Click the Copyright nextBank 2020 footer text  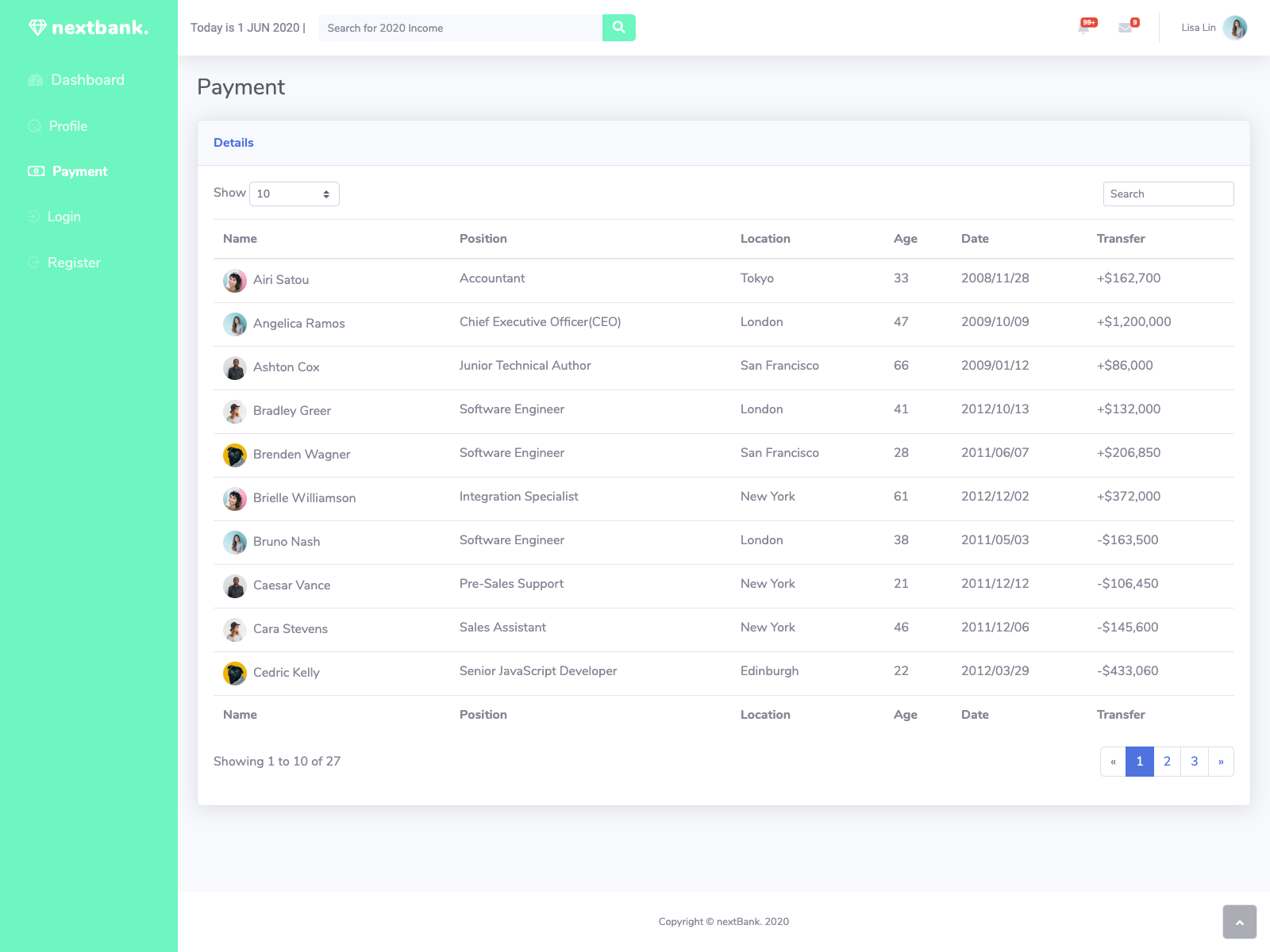coord(724,922)
